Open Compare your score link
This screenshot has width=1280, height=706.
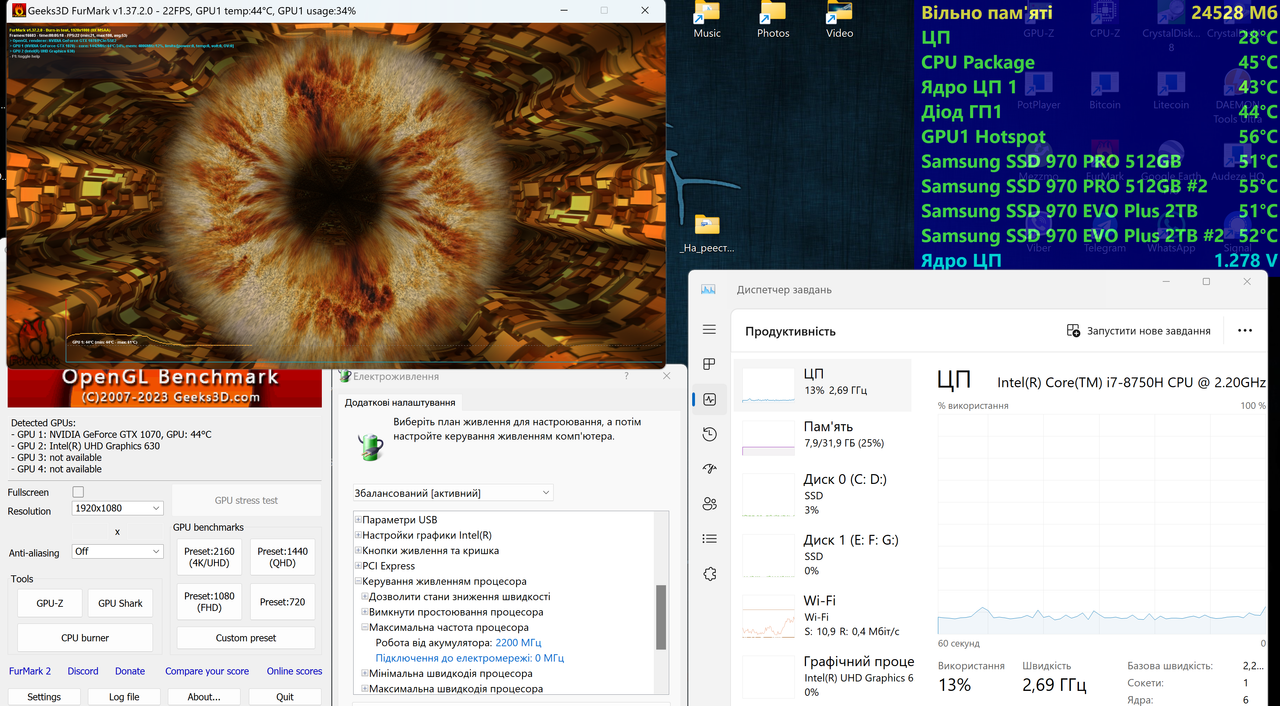coord(207,671)
